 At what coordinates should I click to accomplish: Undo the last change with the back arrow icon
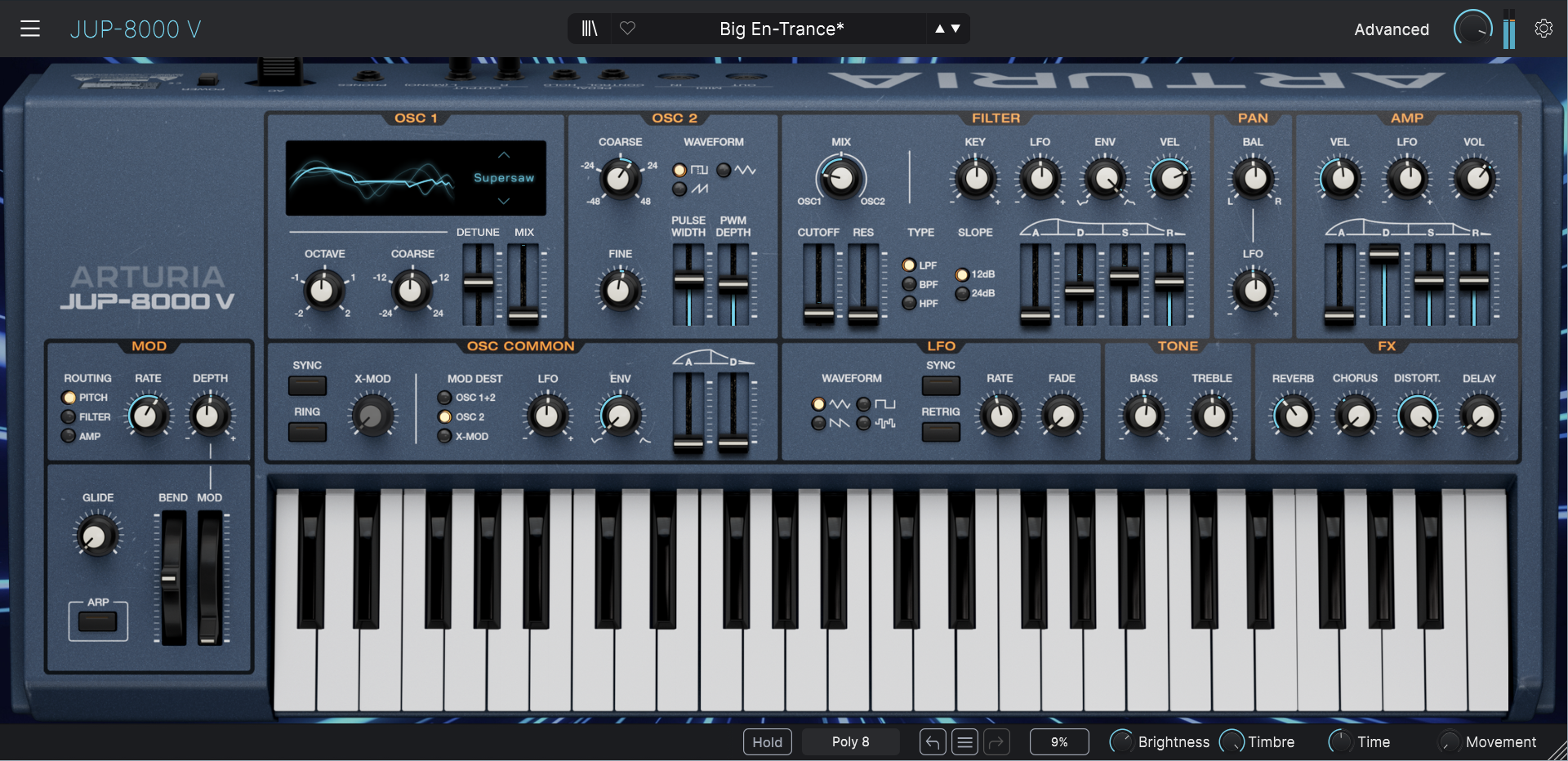point(933,742)
